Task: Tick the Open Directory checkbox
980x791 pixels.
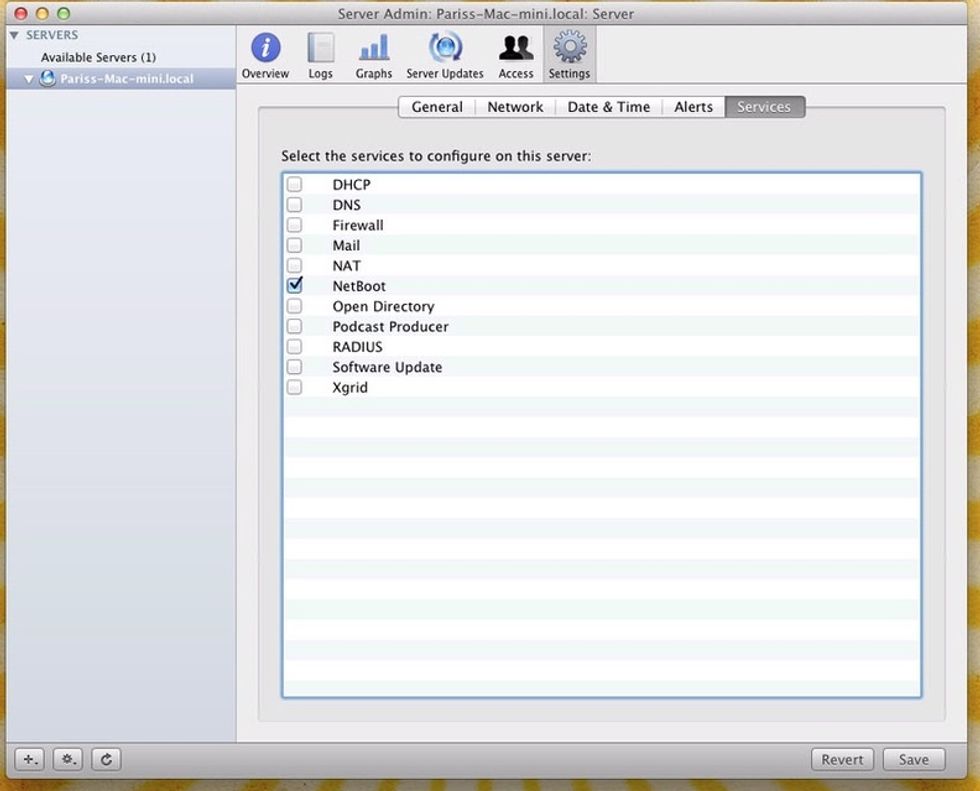Action: click(x=295, y=306)
